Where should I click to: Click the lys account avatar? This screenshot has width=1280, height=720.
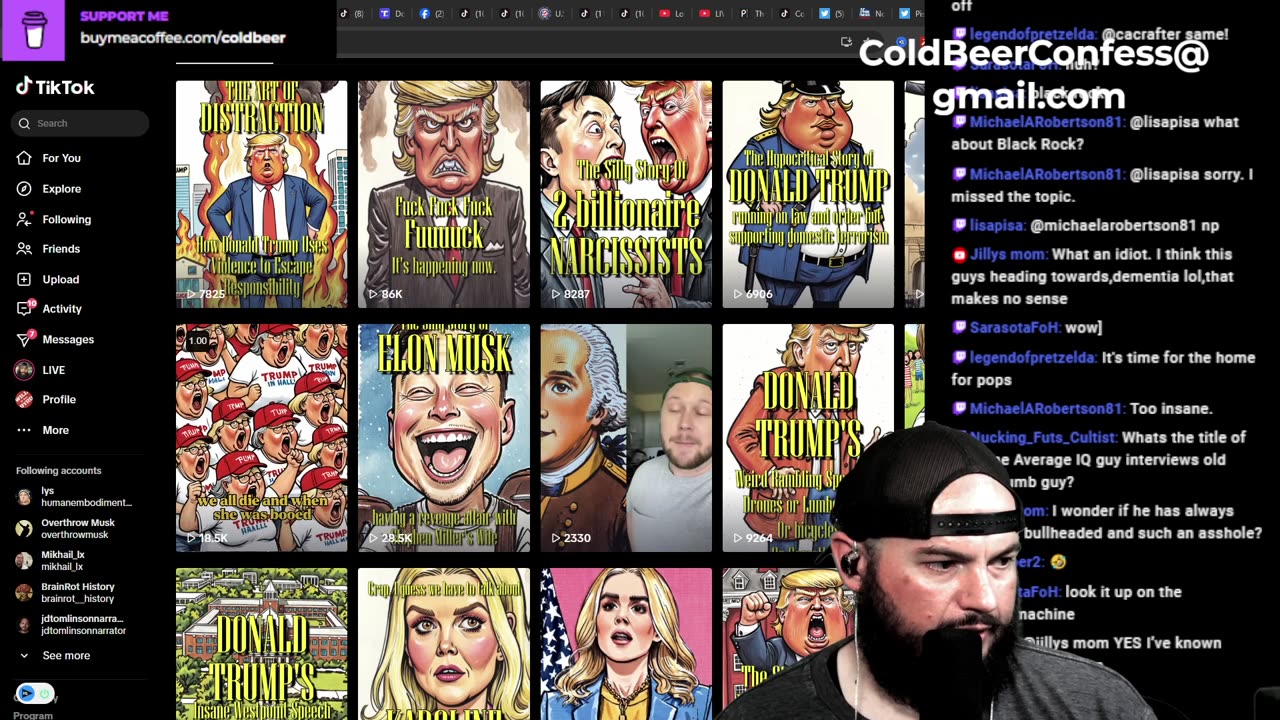24,497
